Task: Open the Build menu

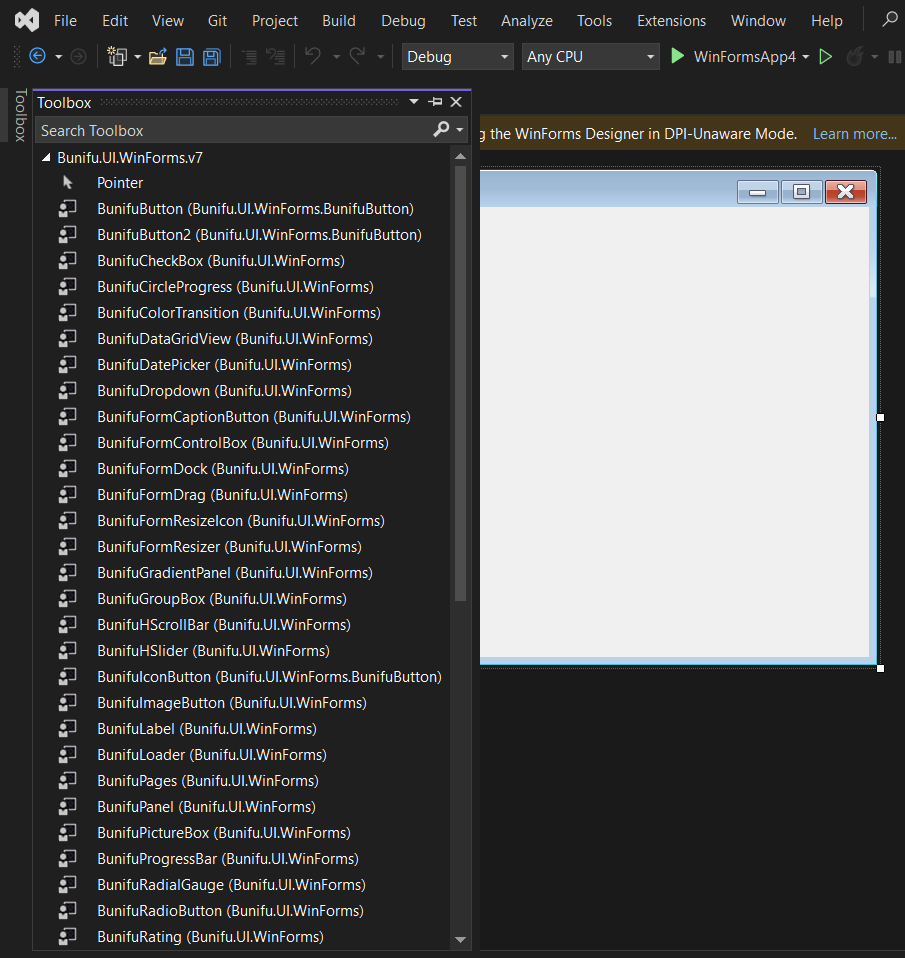Action: point(339,21)
